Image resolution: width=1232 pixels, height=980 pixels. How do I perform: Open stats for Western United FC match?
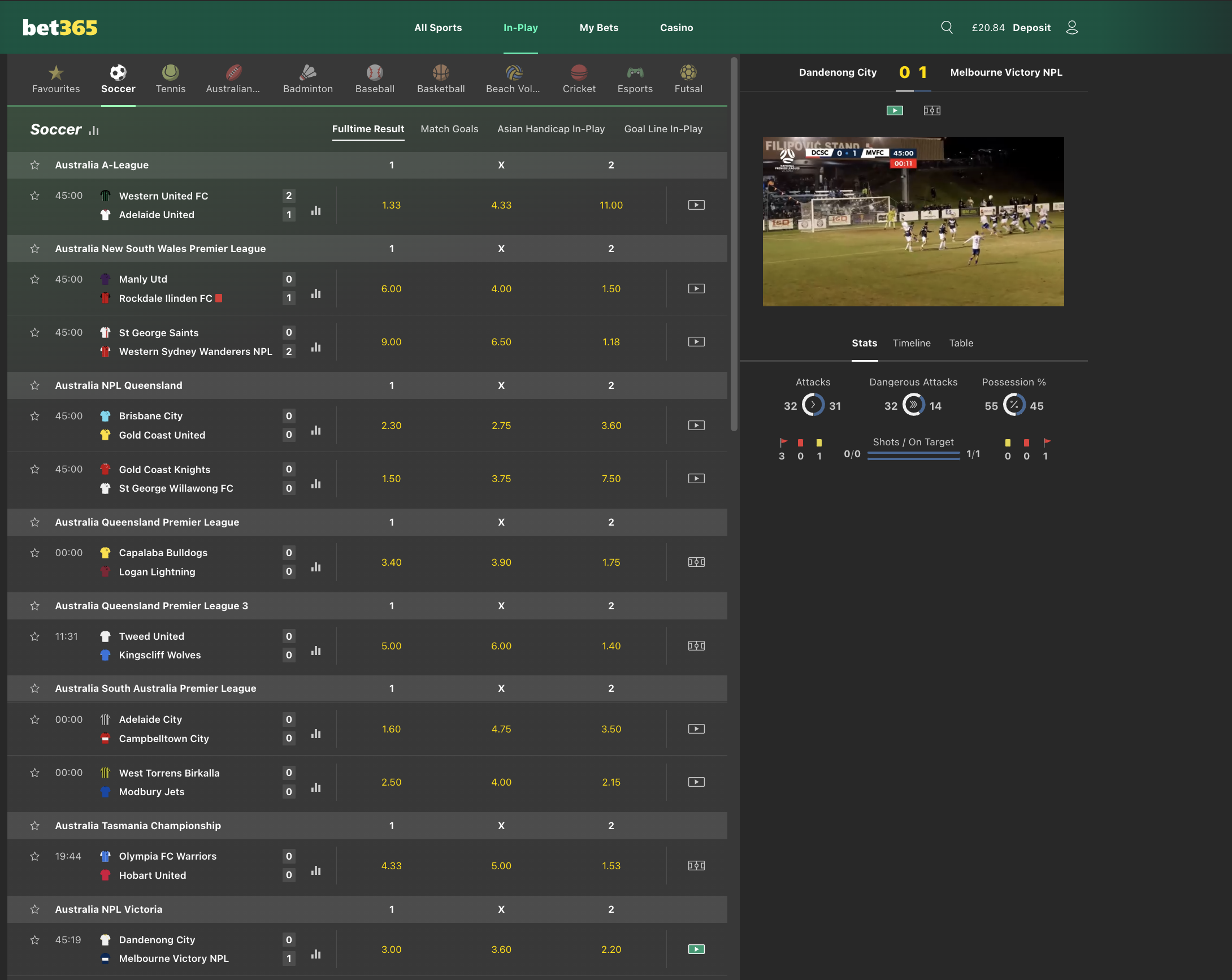pos(316,210)
